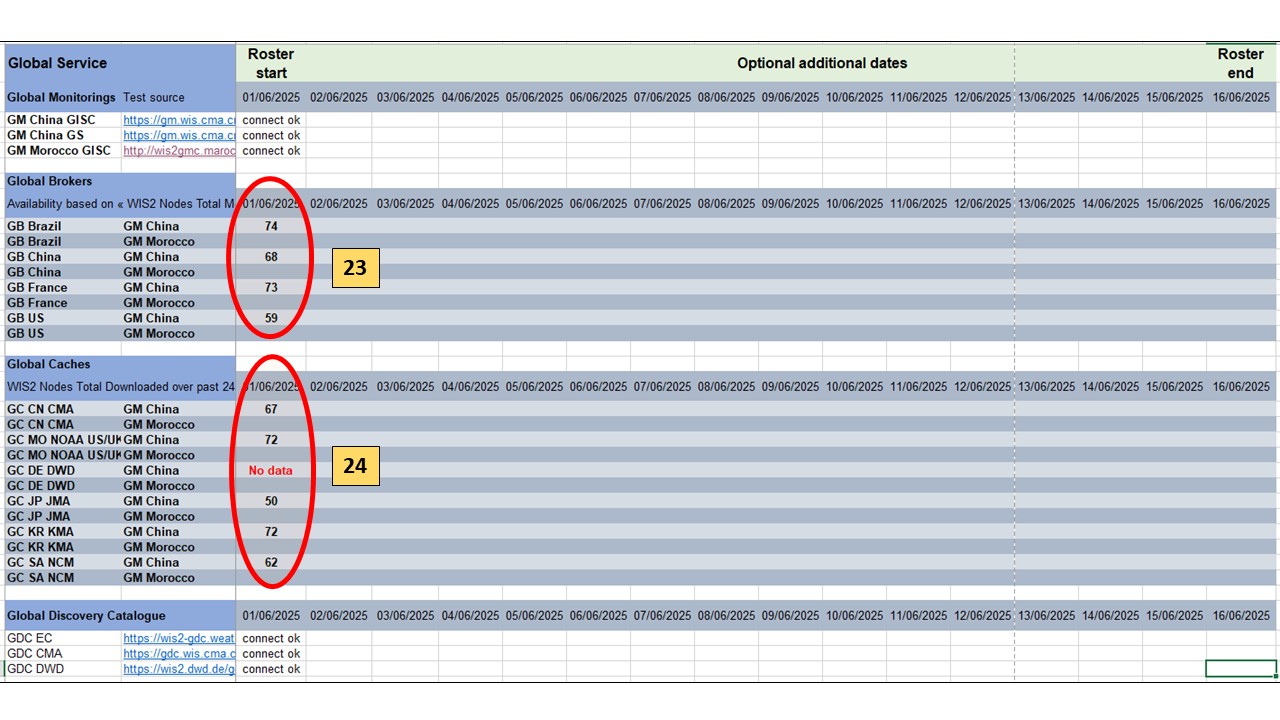The image size is (1280, 720).
Task: Select the green-outlined active cell in the GDC DWD row
Action: point(1241,669)
